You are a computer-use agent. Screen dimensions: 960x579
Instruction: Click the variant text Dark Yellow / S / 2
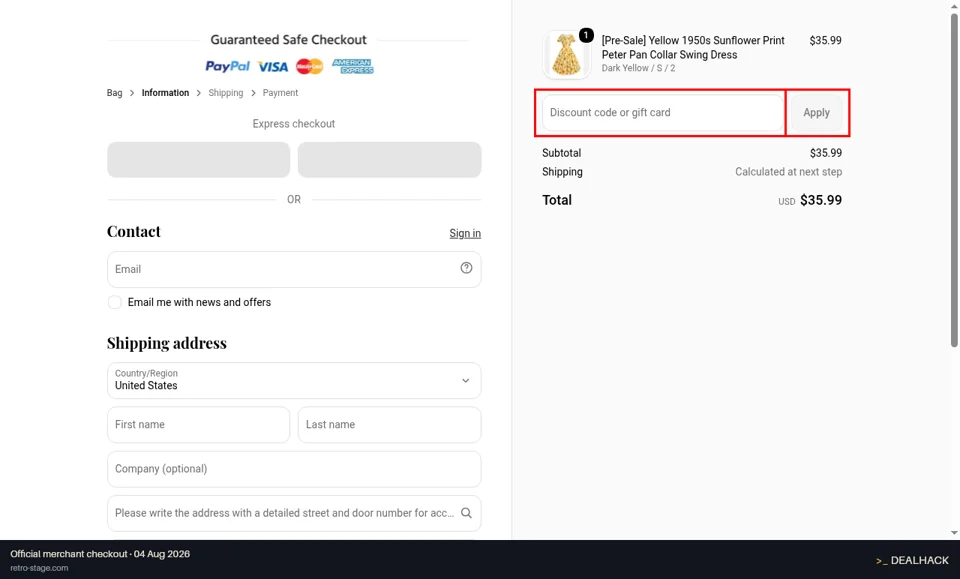point(638,68)
